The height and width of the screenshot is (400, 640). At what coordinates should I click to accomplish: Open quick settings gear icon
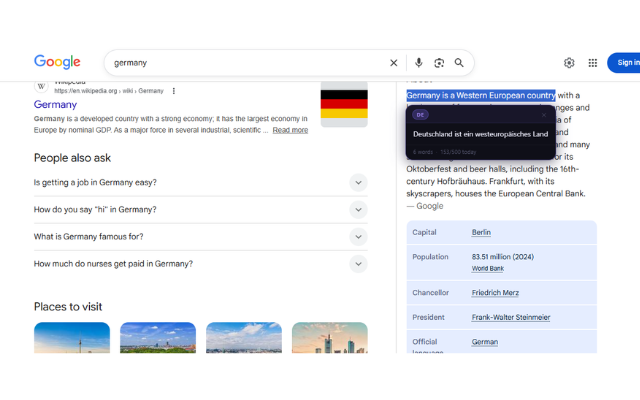click(x=569, y=63)
